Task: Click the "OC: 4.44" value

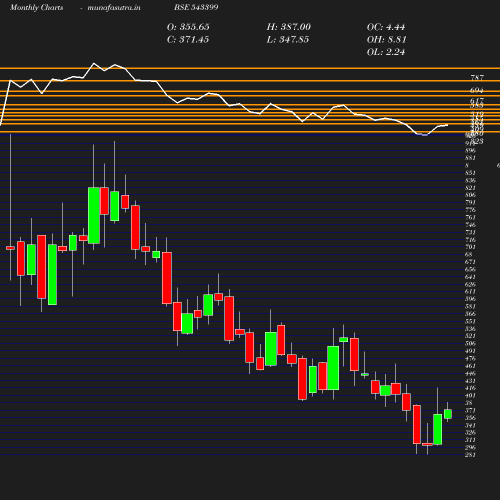Action: tap(386, 27)
